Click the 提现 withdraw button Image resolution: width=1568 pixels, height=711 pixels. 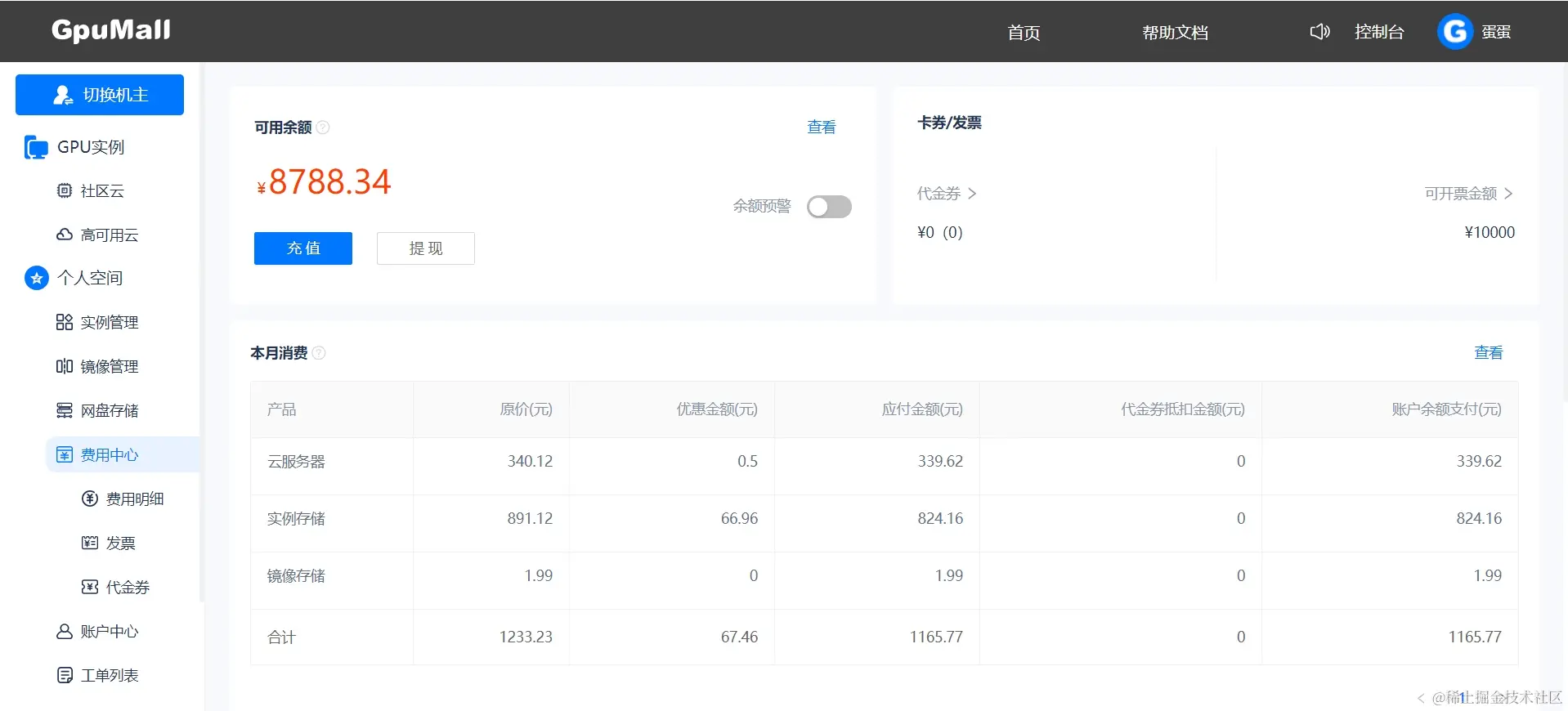(426, 248)
